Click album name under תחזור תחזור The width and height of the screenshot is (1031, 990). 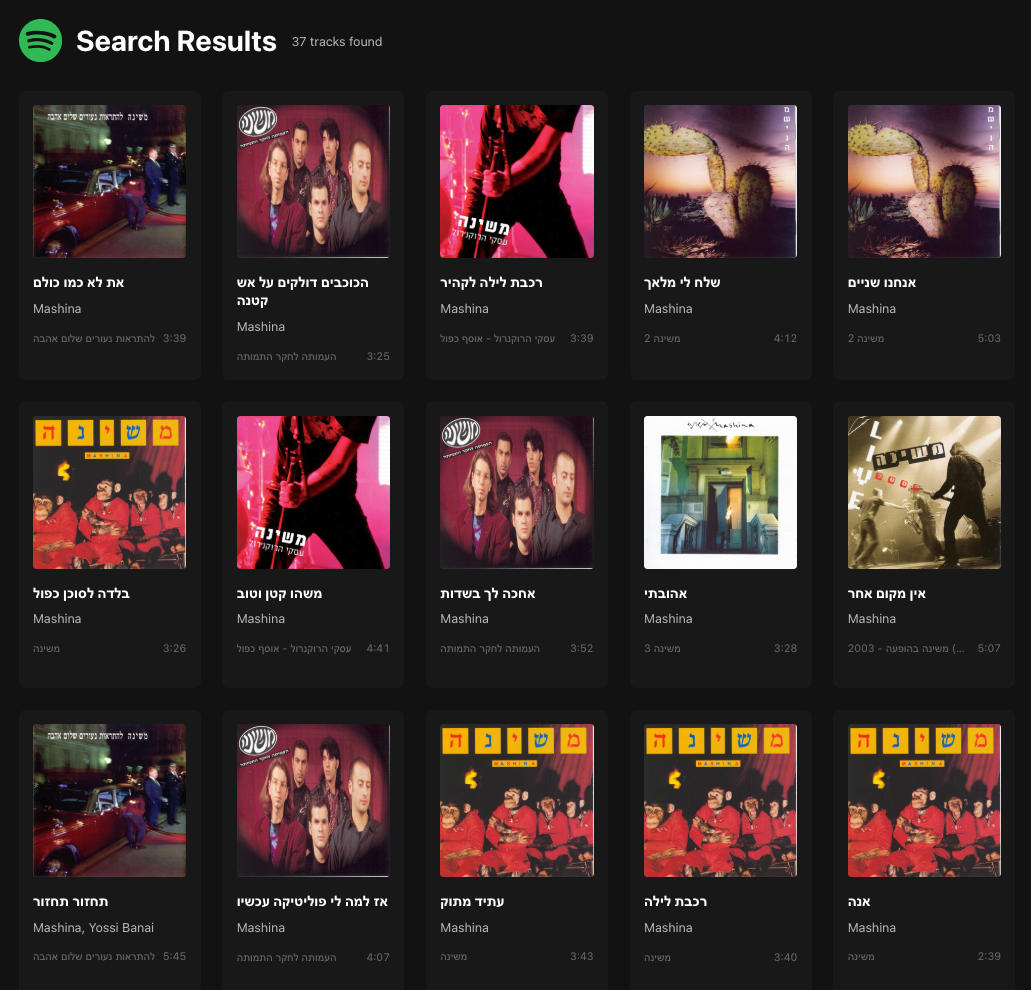pos(94,956)
